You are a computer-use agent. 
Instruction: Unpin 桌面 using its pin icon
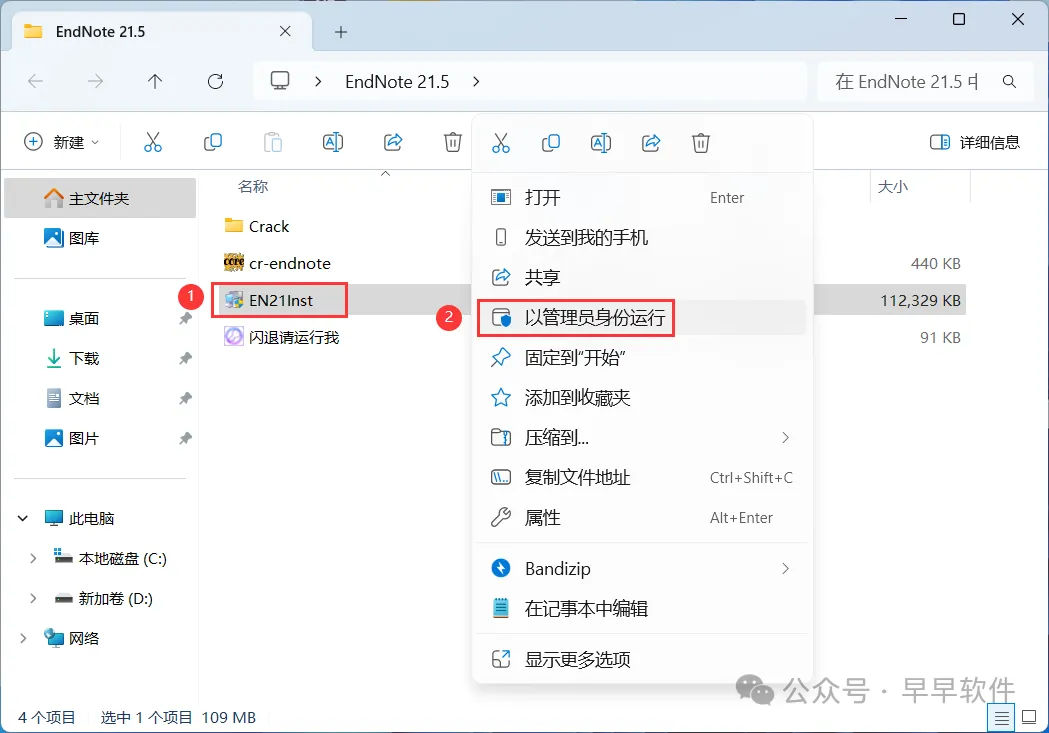tap(185, 319)
